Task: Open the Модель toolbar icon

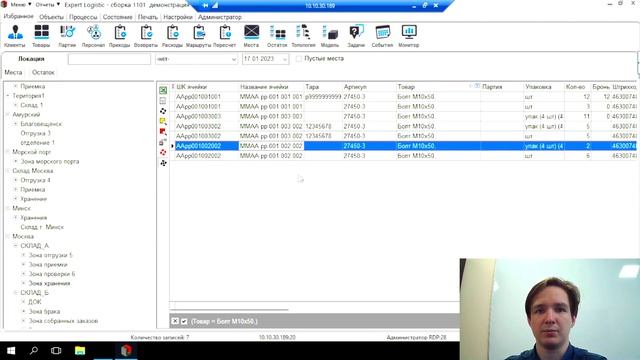Action: click(x=330, y=36)
